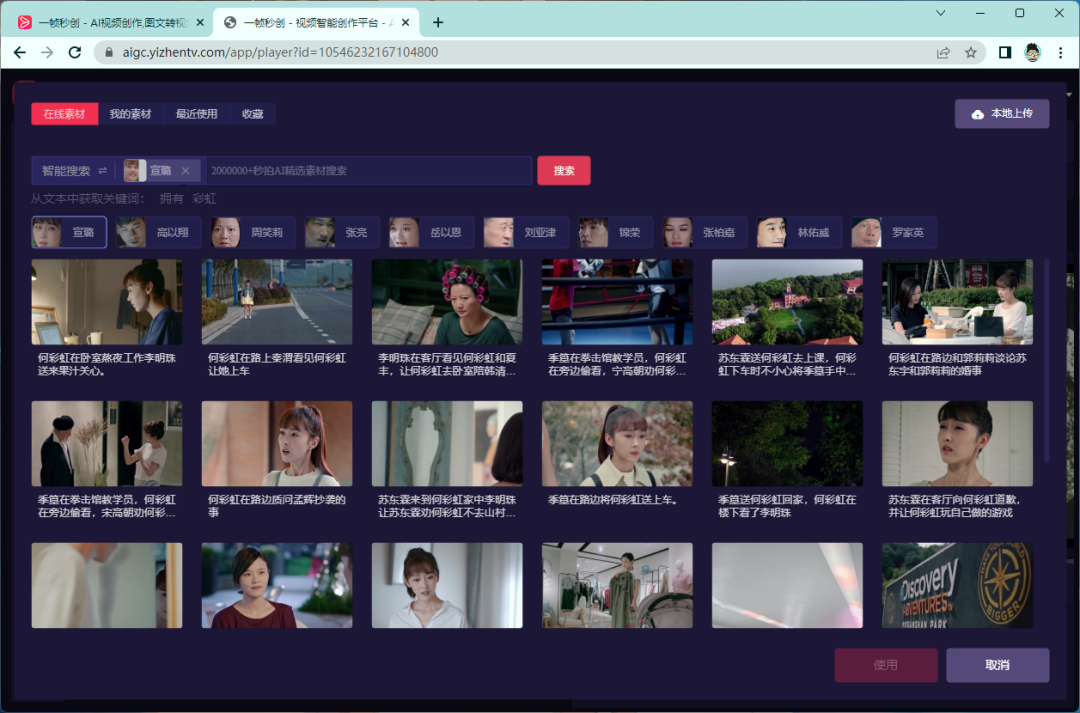Screen dimensions: 1080x713
Task: Select clip 苏东霖在客厅向何彩虹道歉
Action: click(x=957, y=444)
